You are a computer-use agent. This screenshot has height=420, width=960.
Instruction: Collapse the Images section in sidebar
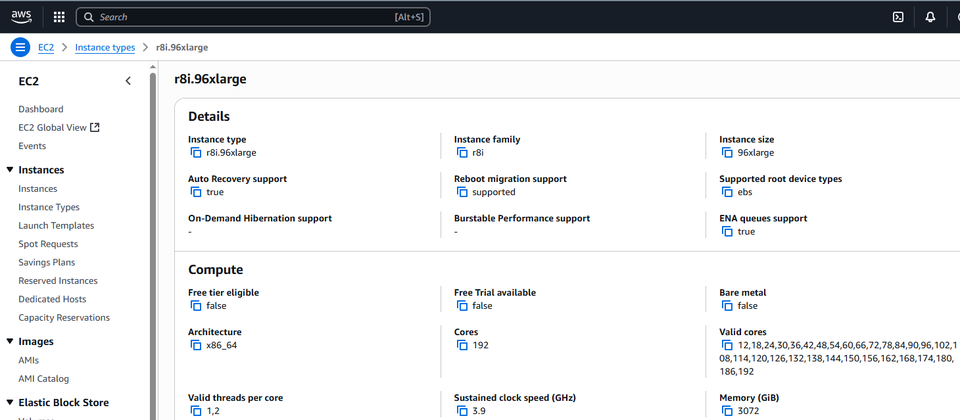[x=10, y=341]
